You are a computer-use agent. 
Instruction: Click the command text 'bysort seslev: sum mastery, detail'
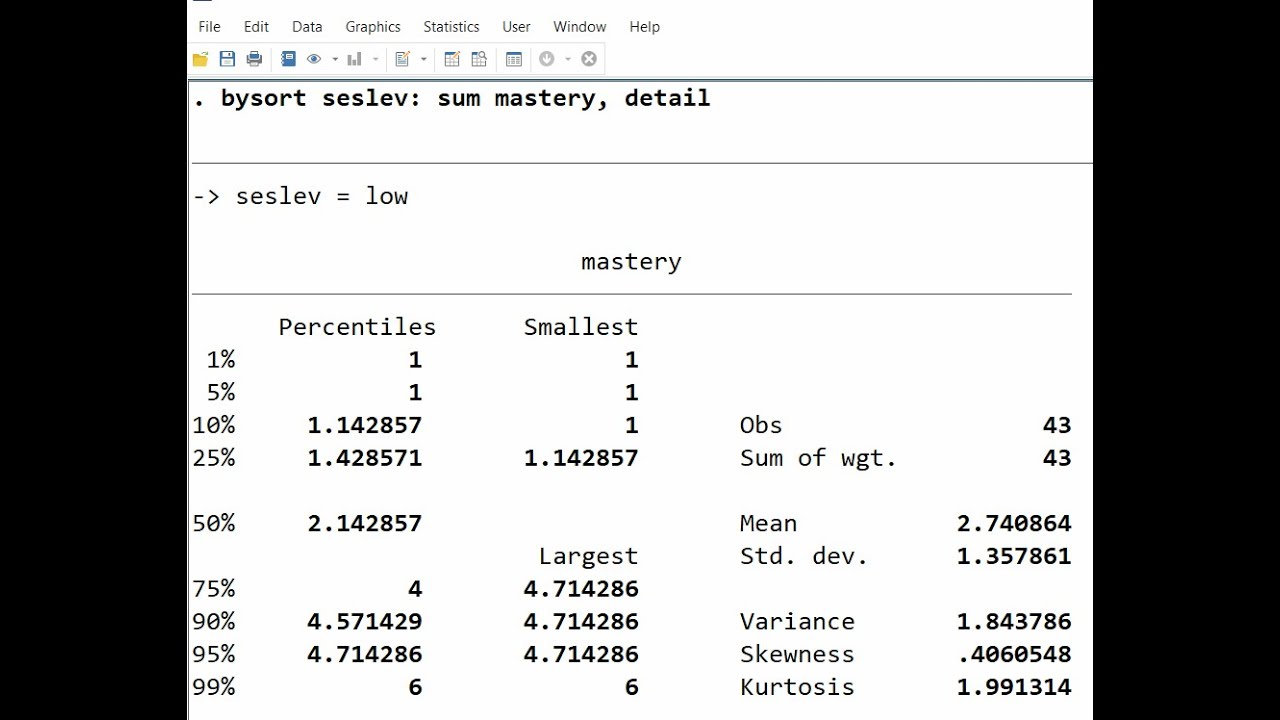[465, 98]
